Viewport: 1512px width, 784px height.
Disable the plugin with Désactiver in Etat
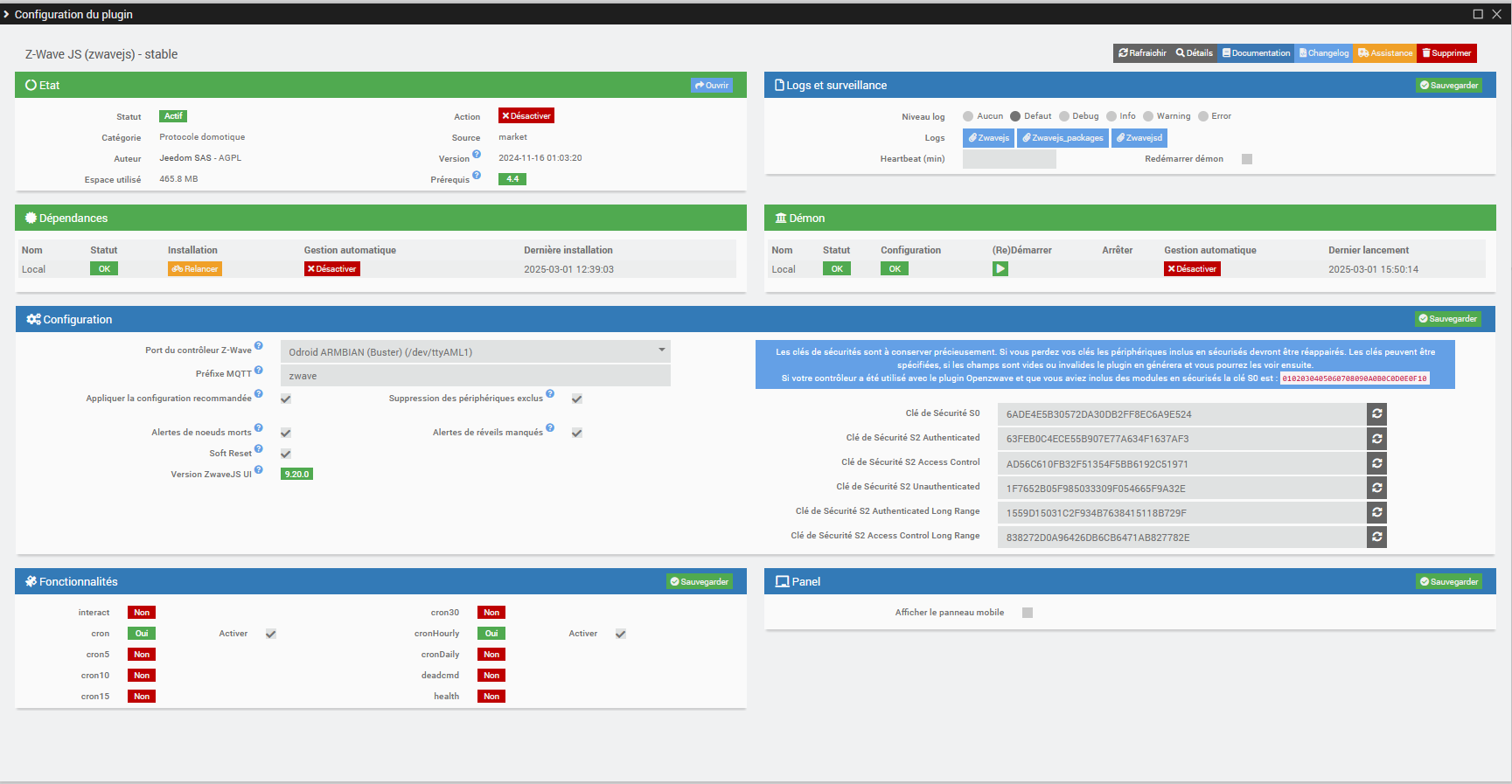pyautogui.click(x=526, y=116)
